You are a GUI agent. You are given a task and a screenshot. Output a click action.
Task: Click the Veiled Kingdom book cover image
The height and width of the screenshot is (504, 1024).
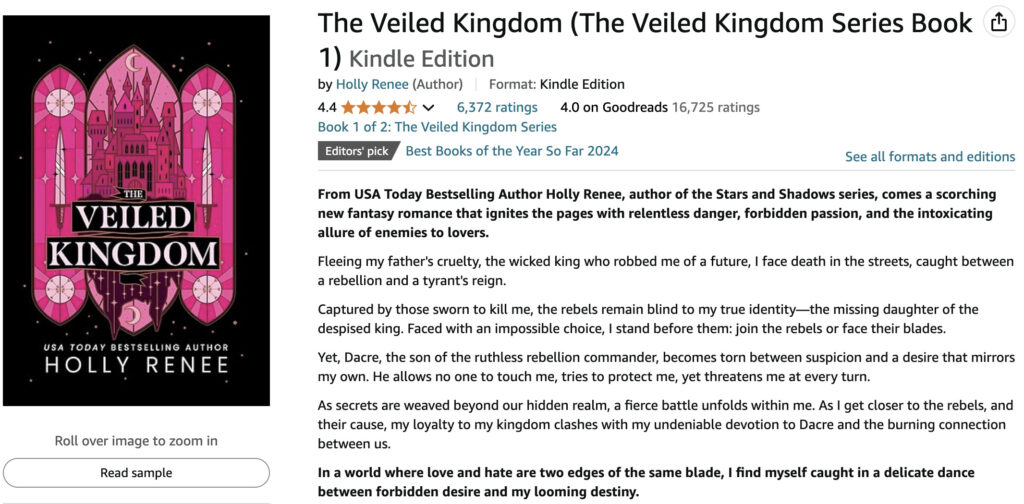click(x=136, y=210)
